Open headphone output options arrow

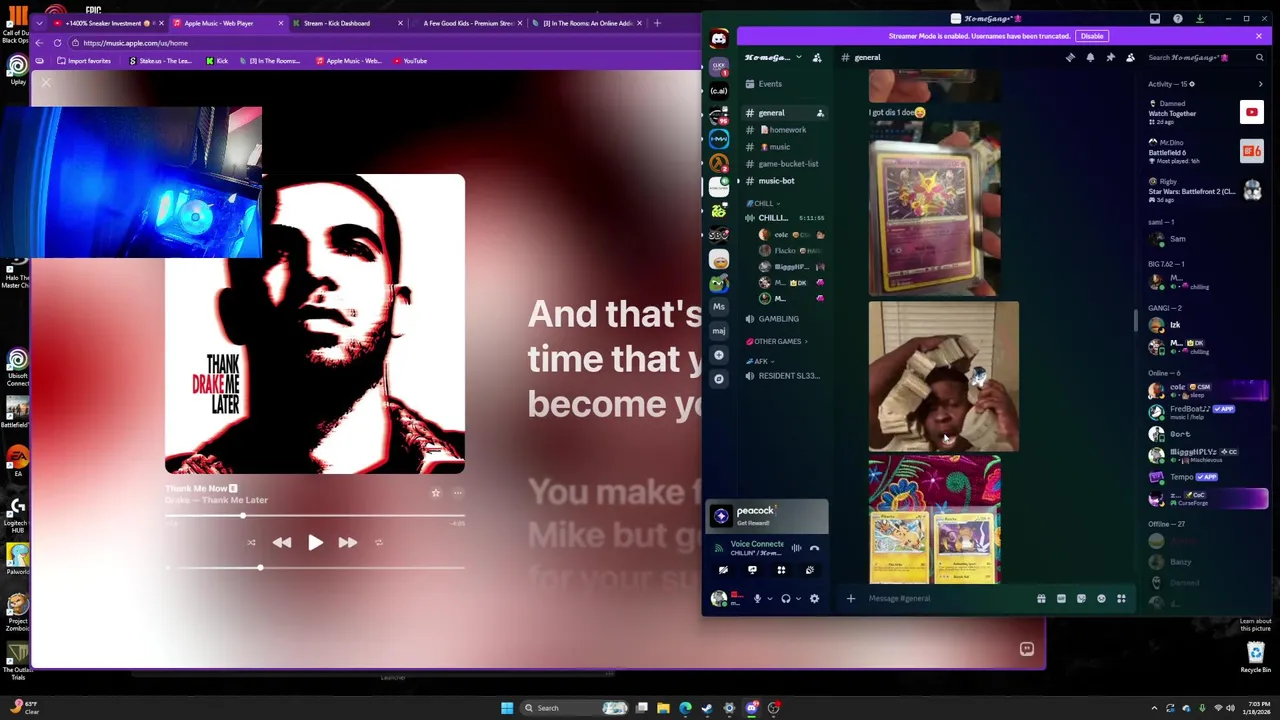(x=798, y=599)
